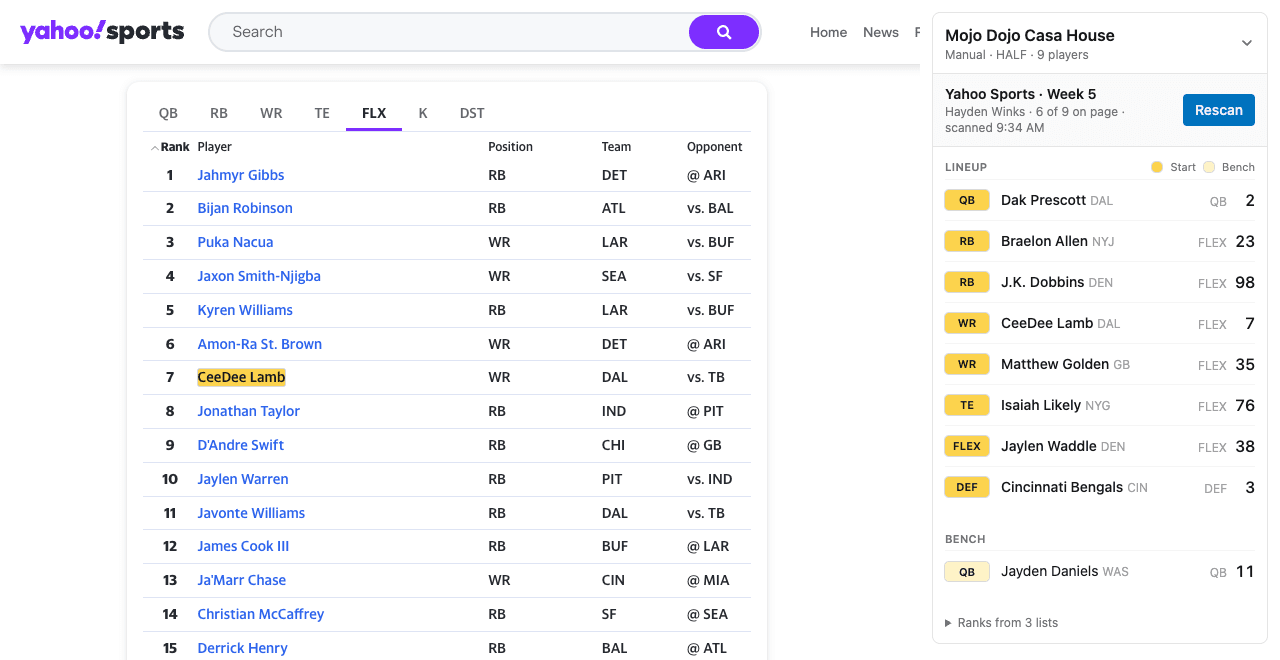This screenshot has width=1280, height=660.
Task: Switch to the WR rankings tab
Action: 271,113
